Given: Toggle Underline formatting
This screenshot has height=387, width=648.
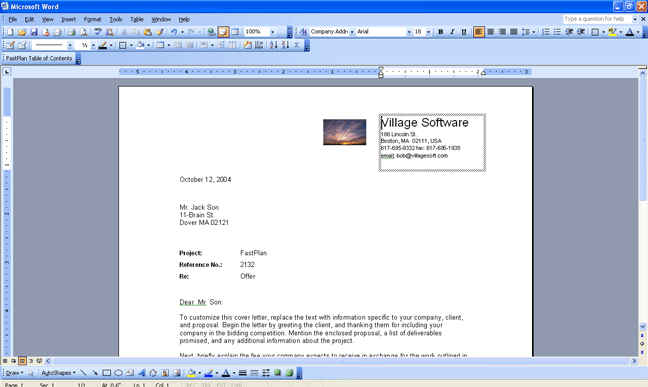Looking at the screenshot, I should click(x=464, y=32).
